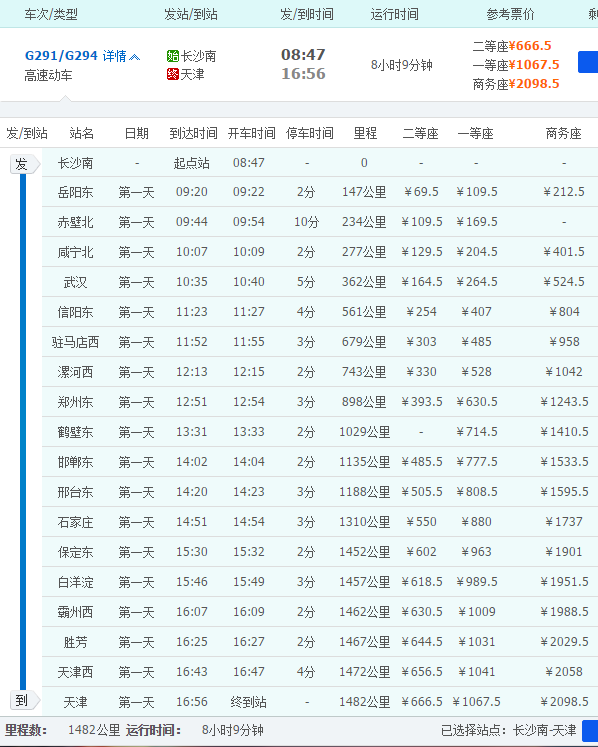
Task: Click the 14:20 arrival time at 邢台东
Action: pos(192,492)
